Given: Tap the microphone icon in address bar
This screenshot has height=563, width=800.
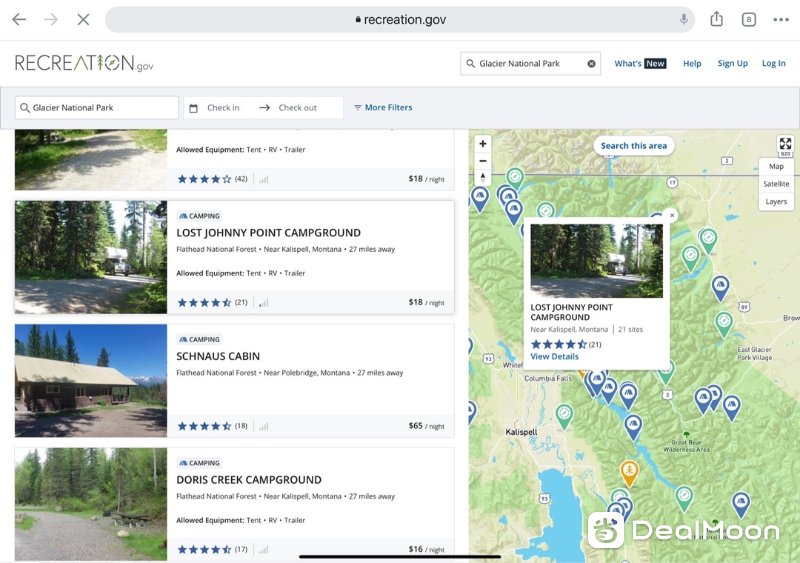Looking at the screenshot, I should [684, 19].
